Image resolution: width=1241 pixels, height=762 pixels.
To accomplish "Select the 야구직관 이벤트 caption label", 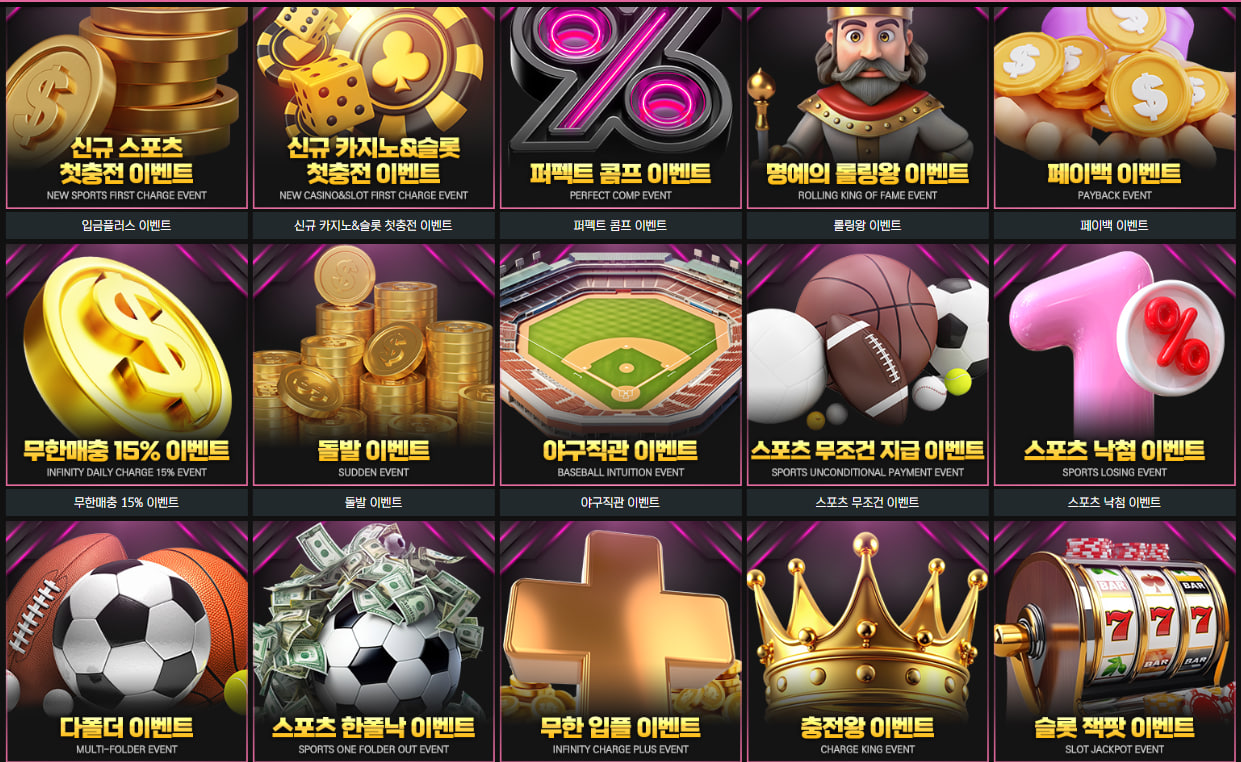I will pyautogui.click(x=620, y=502).
